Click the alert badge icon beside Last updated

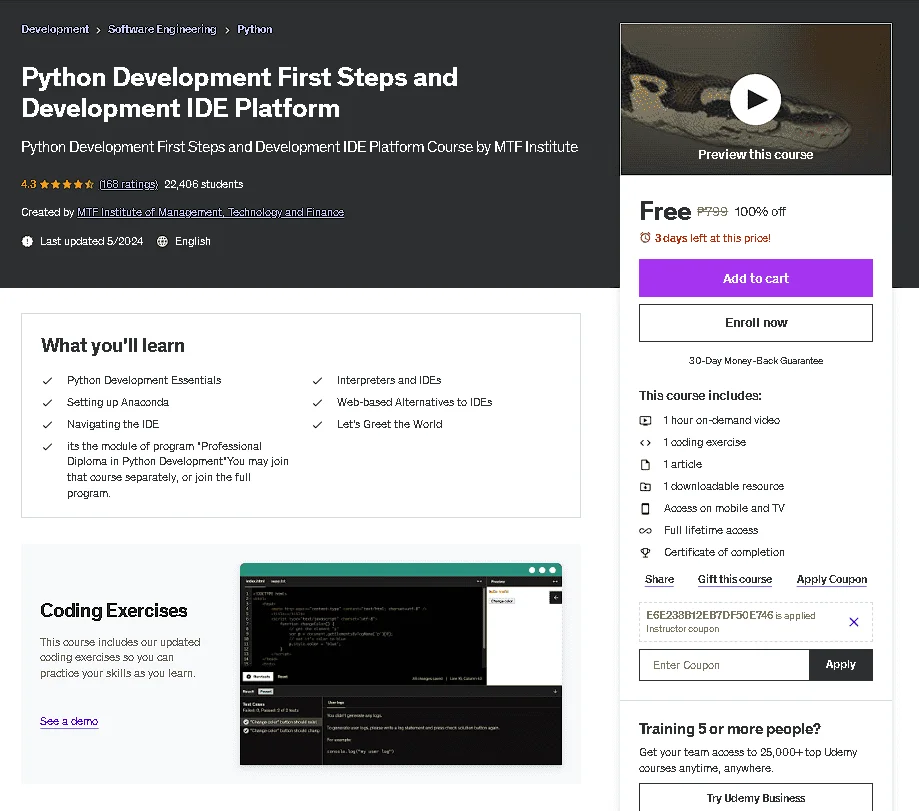coord(27,241)
